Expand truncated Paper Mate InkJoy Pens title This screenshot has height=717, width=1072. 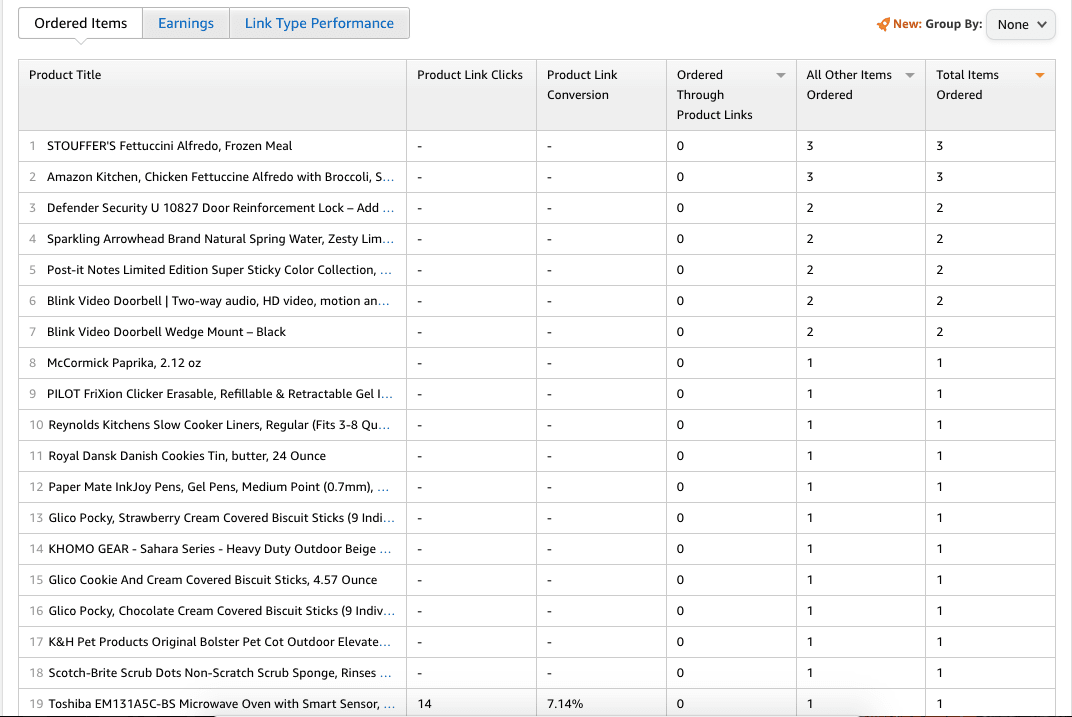(383, 488)
